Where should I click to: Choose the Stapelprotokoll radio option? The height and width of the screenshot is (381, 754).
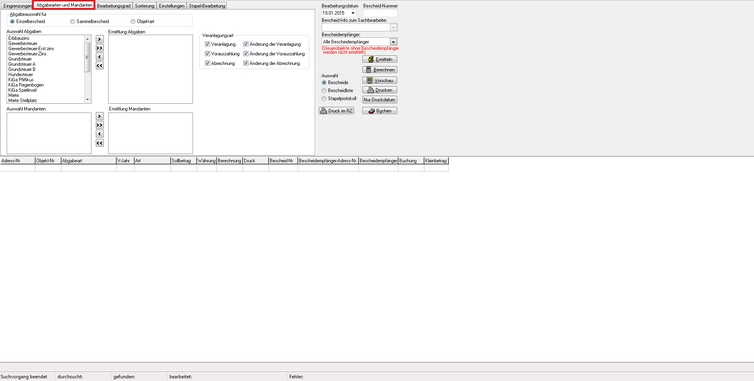coord(324,99)
